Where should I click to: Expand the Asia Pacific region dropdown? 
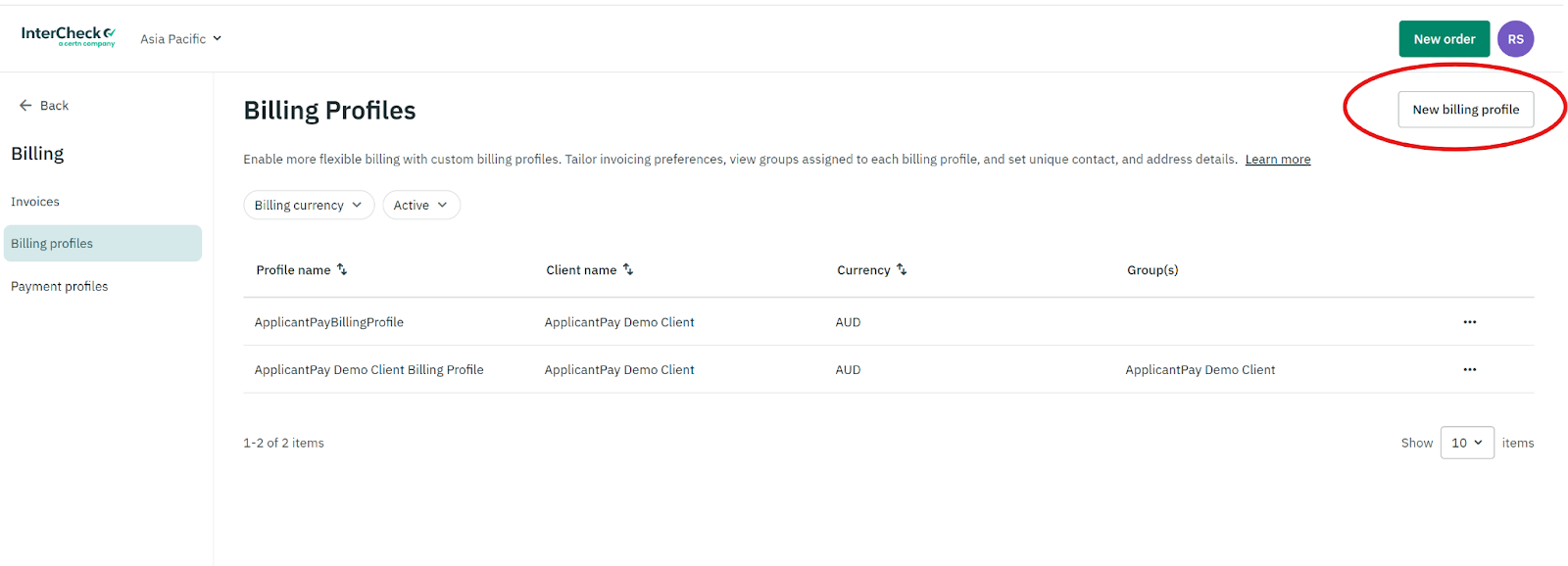click(x=181, y=39)
